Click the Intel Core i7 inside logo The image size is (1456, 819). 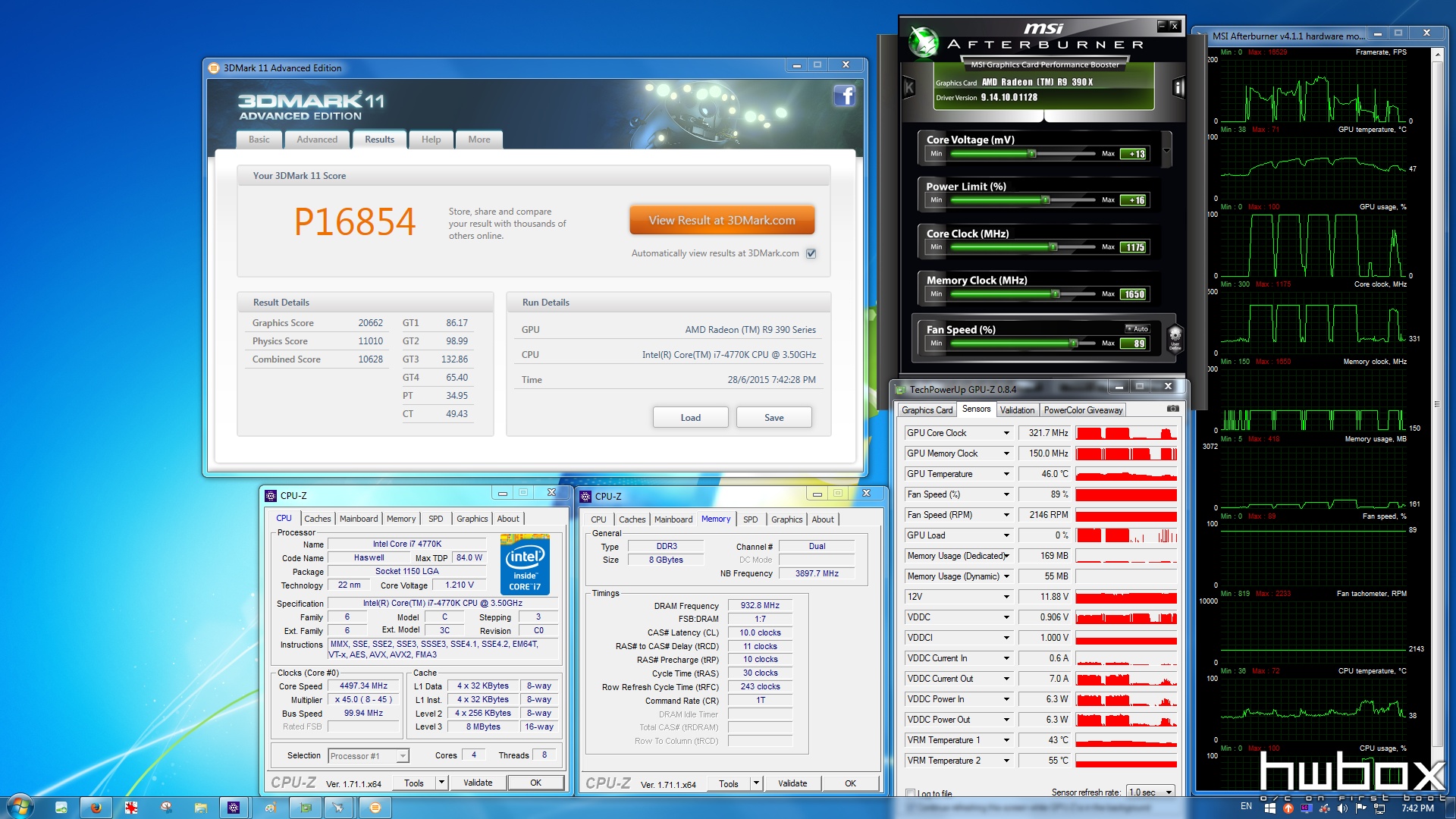(525, 565)
